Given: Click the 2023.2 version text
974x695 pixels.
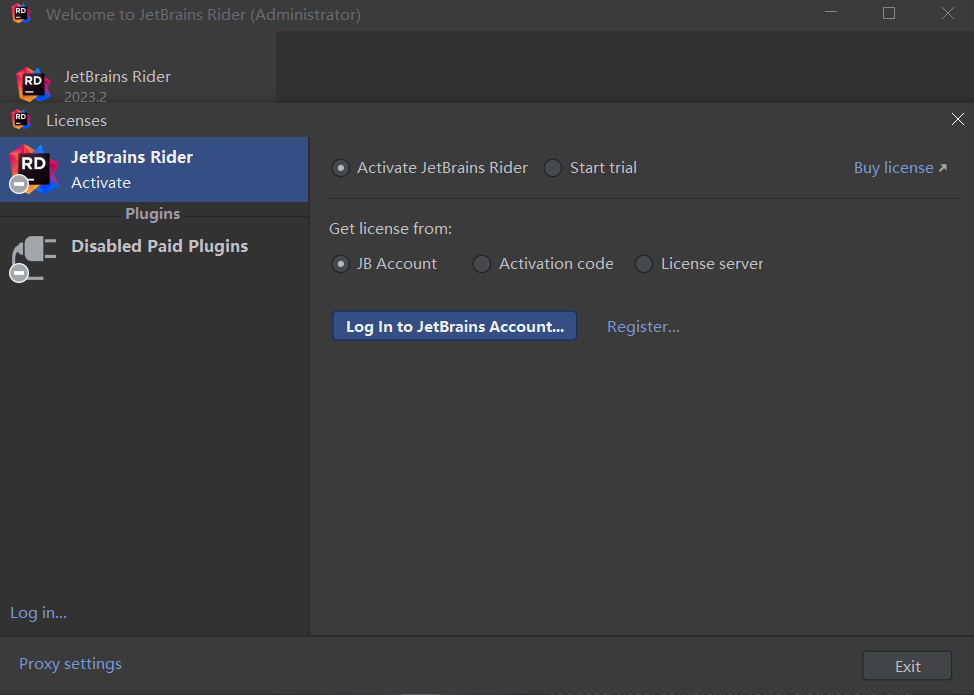Looking at the screenshot, I should (86, 97).
